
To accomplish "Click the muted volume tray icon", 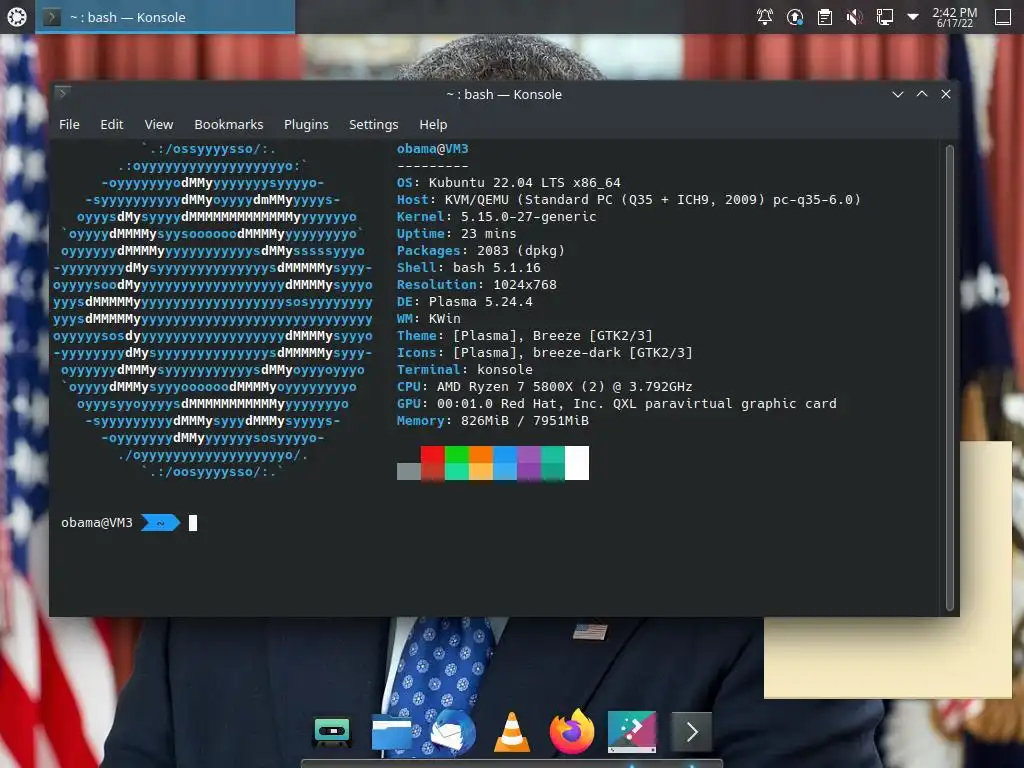I will point(854,17).
